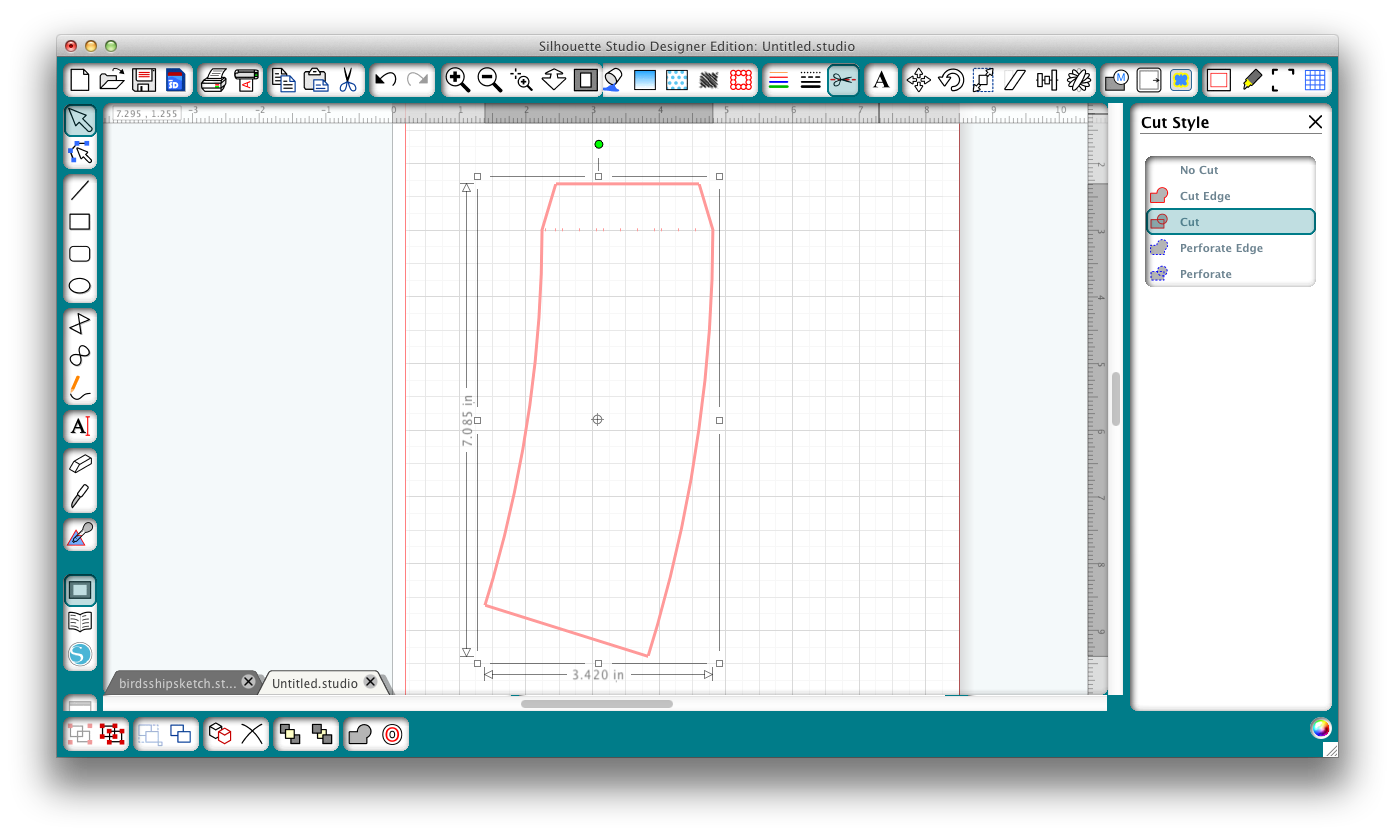The width and height of the screenshot is (1395, 836).
Task: Select the Eraser tool
Action: point(80,463)
